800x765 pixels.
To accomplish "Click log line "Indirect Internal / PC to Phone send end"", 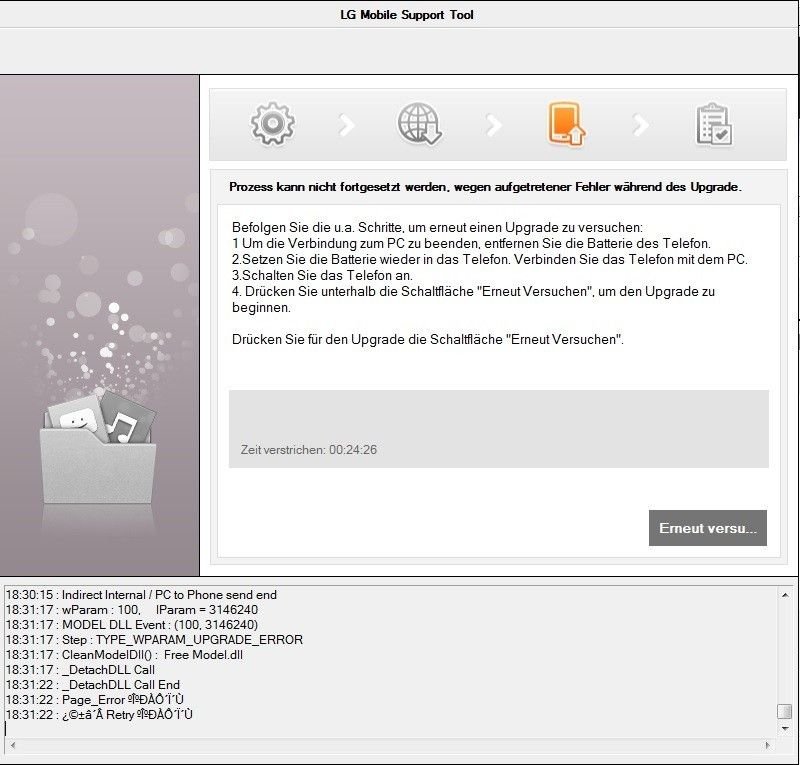I will (x=141, y=595).
